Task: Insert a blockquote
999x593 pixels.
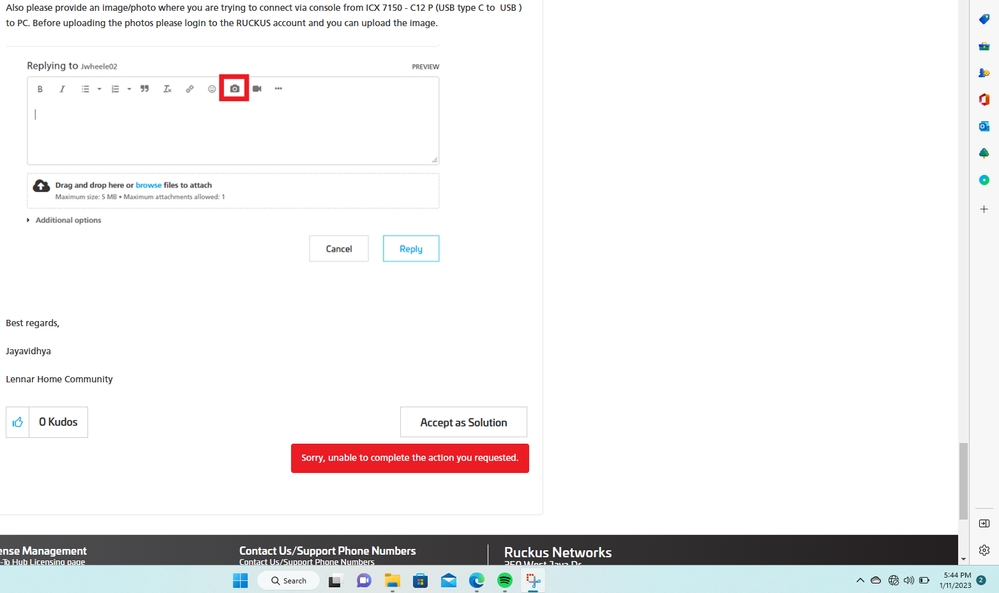Action: coord(145,89)
